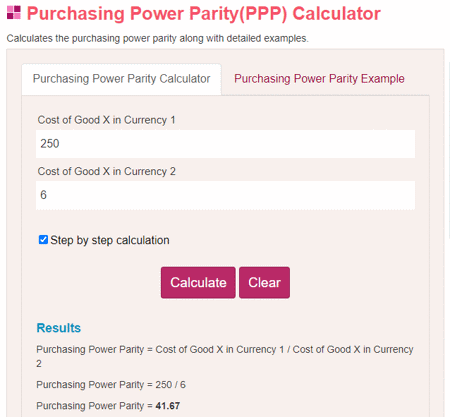Viewport: 450px width, 417px height.
Task: Switch to the Purchasing Power Parity Example tab
Action: pos(319,79)
